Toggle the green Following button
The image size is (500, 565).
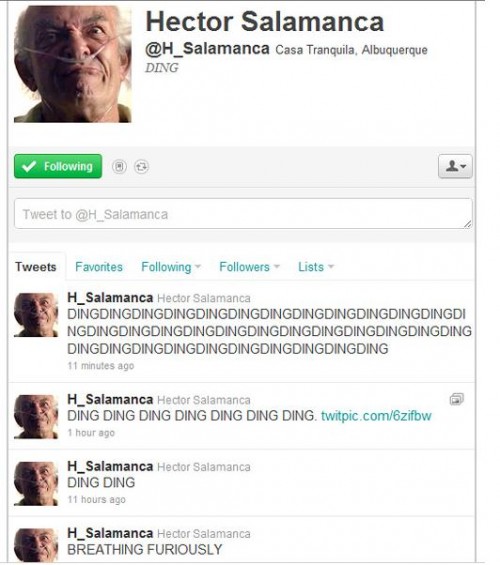(x=58, y=166)
